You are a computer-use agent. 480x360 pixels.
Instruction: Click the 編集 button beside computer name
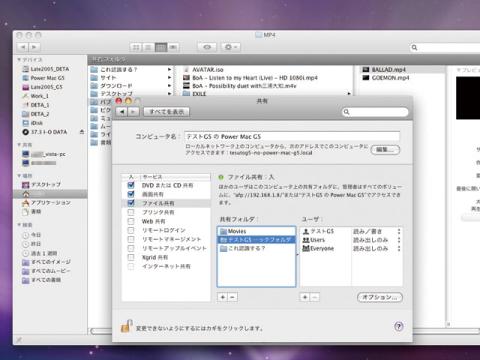tap(385, 150)
